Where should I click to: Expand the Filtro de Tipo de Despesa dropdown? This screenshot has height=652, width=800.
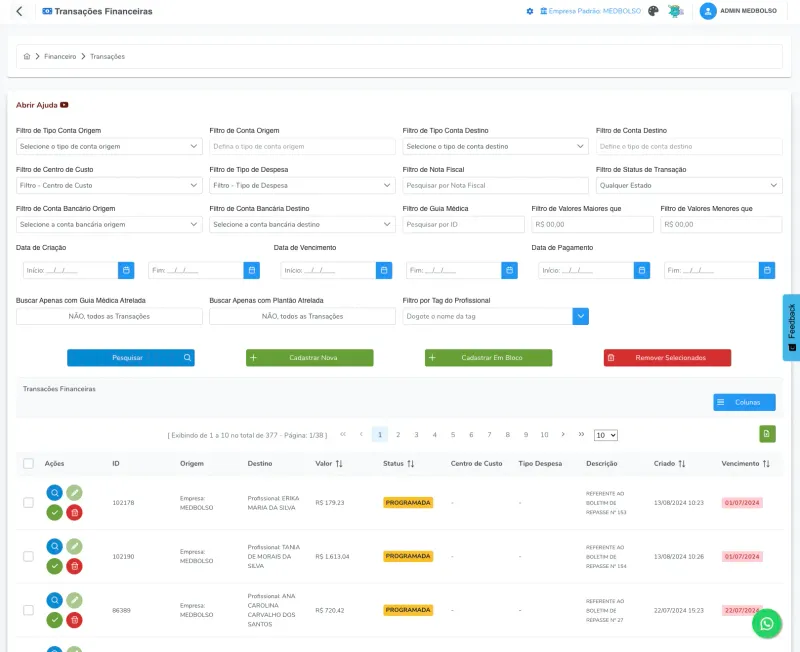pos(302,185)
